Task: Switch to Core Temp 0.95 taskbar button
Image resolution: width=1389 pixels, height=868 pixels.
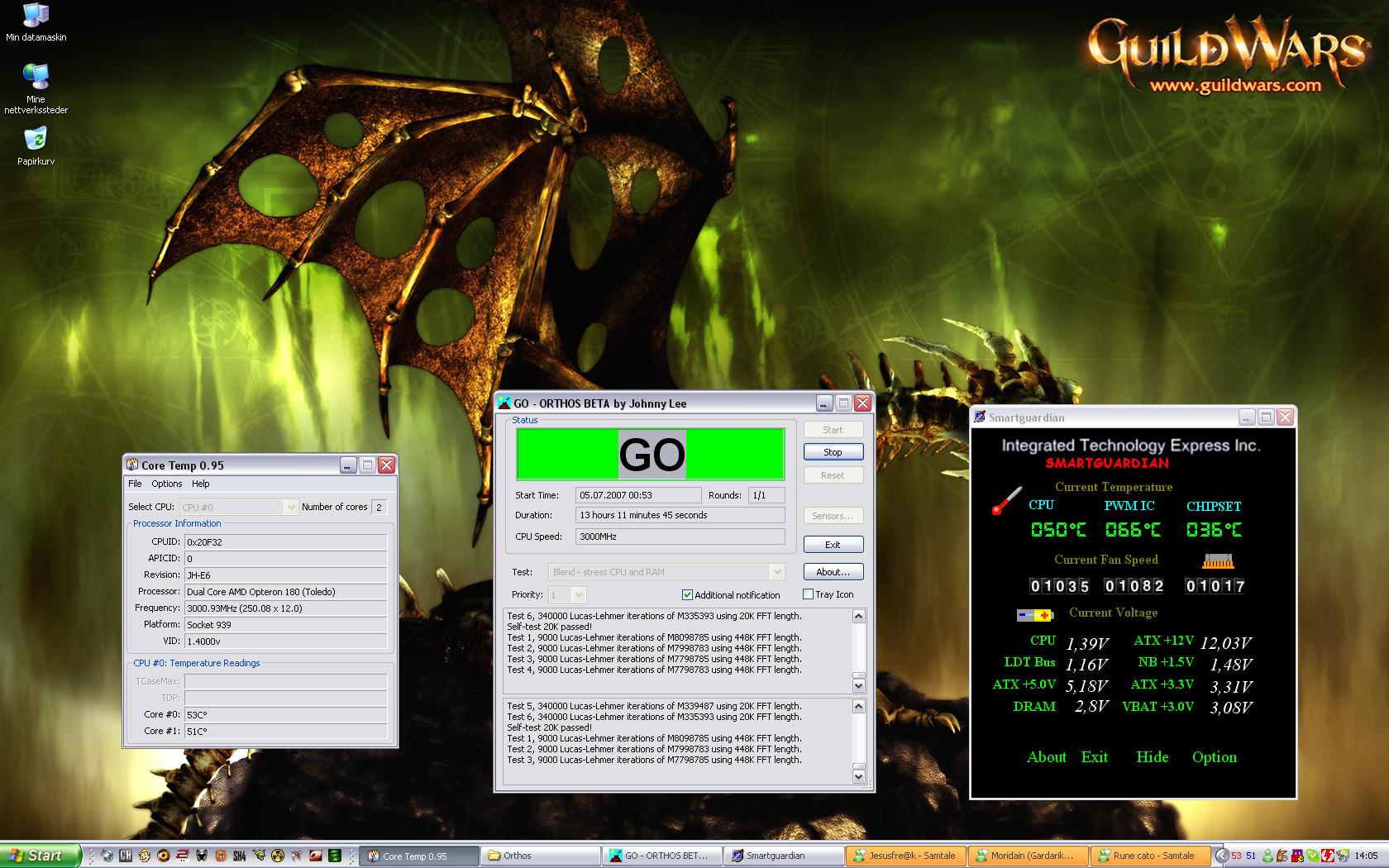Action: pos(420,856)
